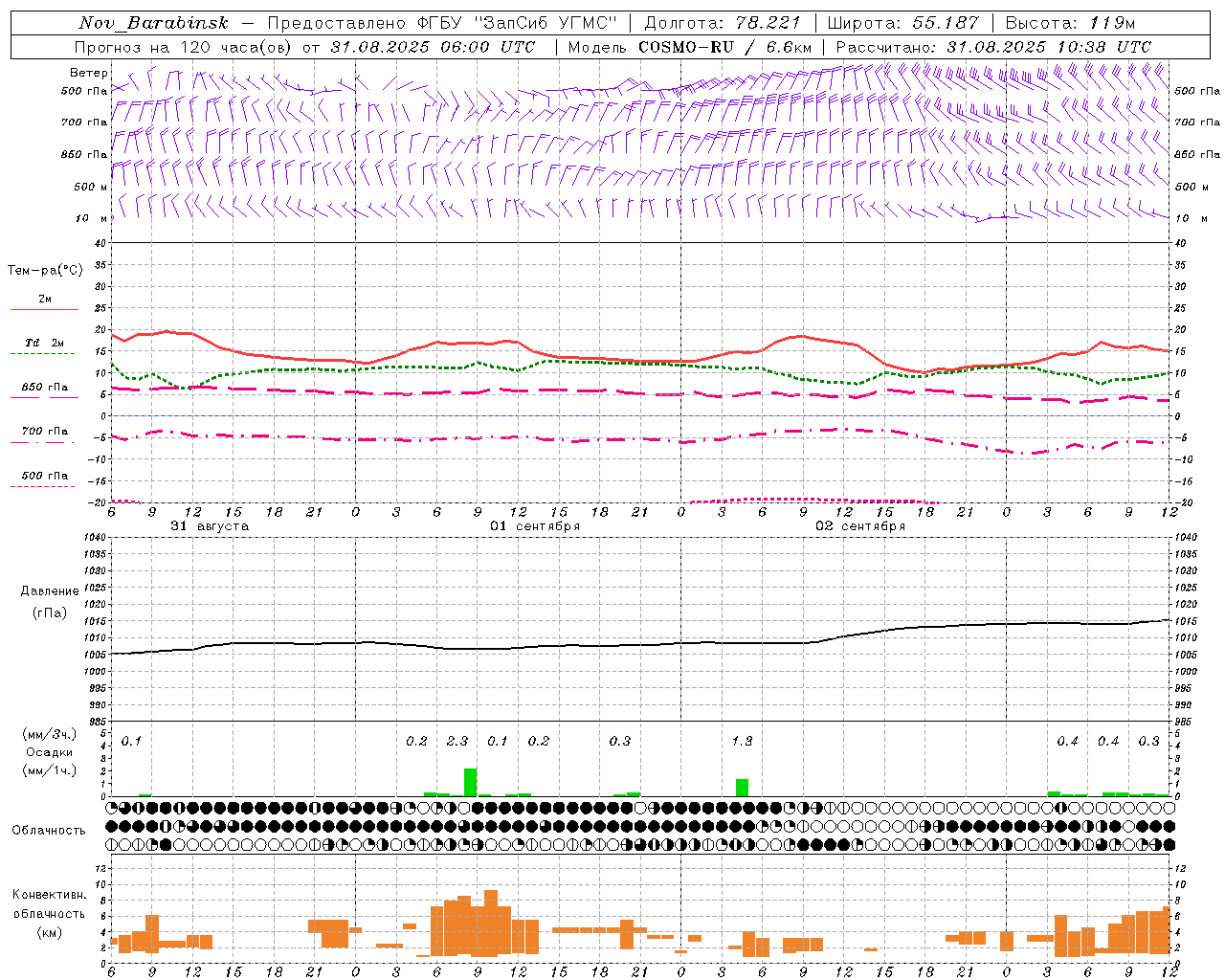Click the latitude value Широта: 55.187
The height and width of the screenshot is (980, 1225).
[902, 23]
